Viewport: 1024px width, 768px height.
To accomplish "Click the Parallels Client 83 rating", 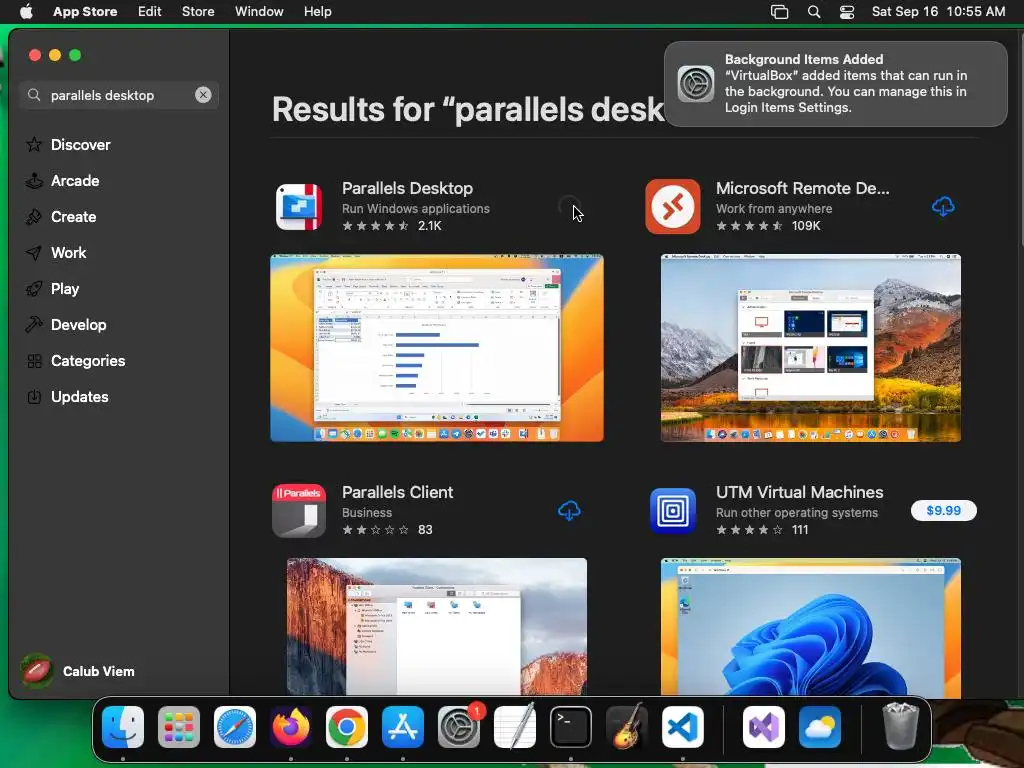I will pos(387,530).
